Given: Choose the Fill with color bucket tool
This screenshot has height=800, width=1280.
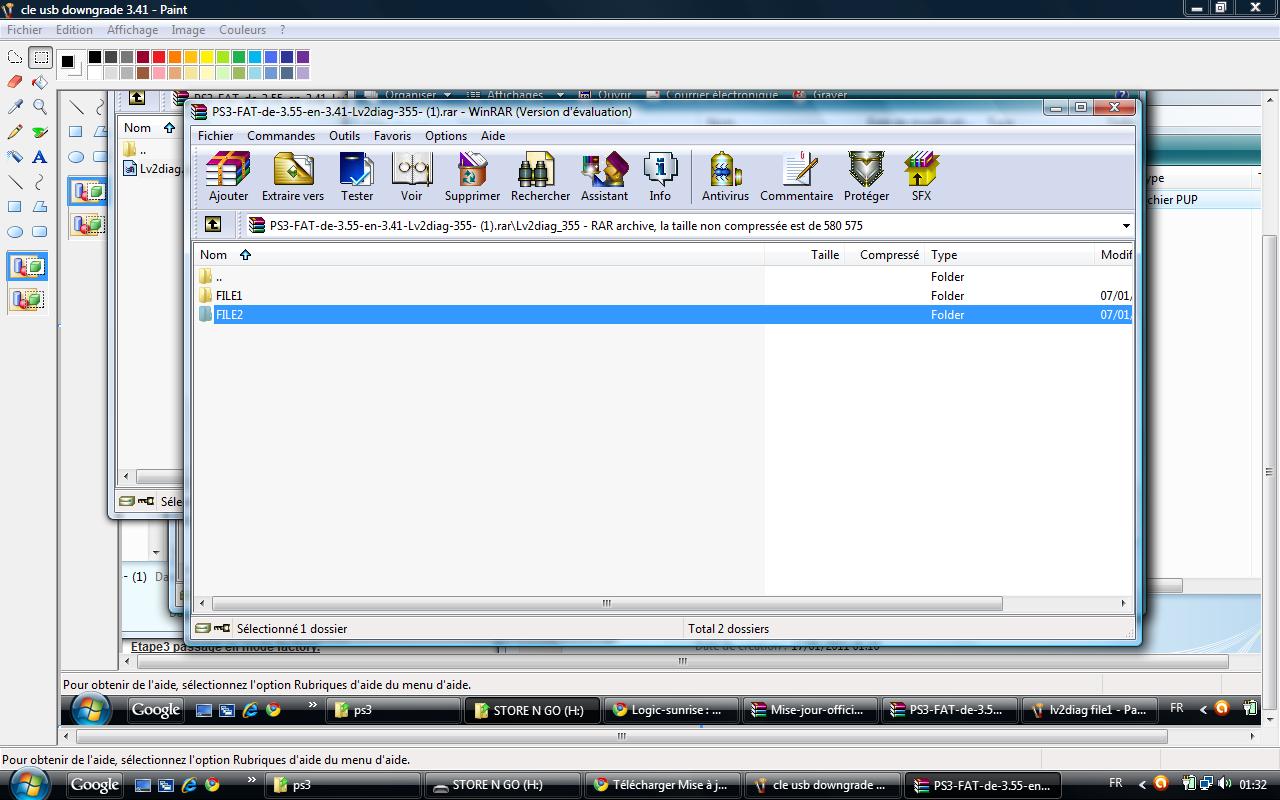Looking at the screenshot, I should click(x=40, y=82).
